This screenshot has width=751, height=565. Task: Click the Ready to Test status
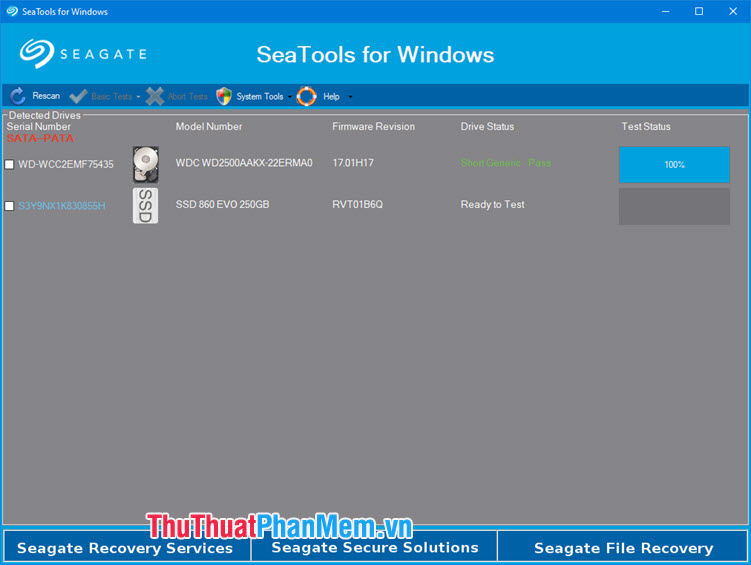(x=492, y=204)
